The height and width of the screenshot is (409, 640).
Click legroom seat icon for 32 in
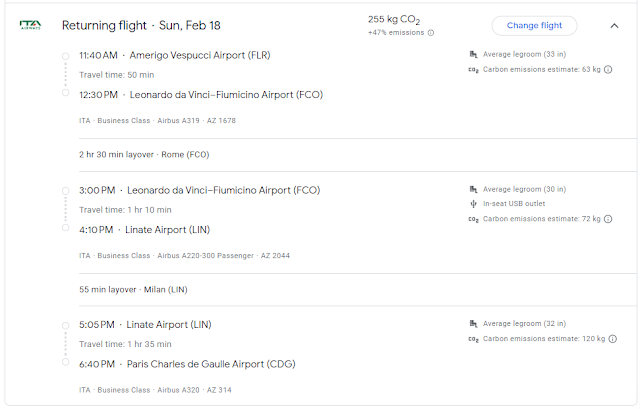tap(473, 324)
